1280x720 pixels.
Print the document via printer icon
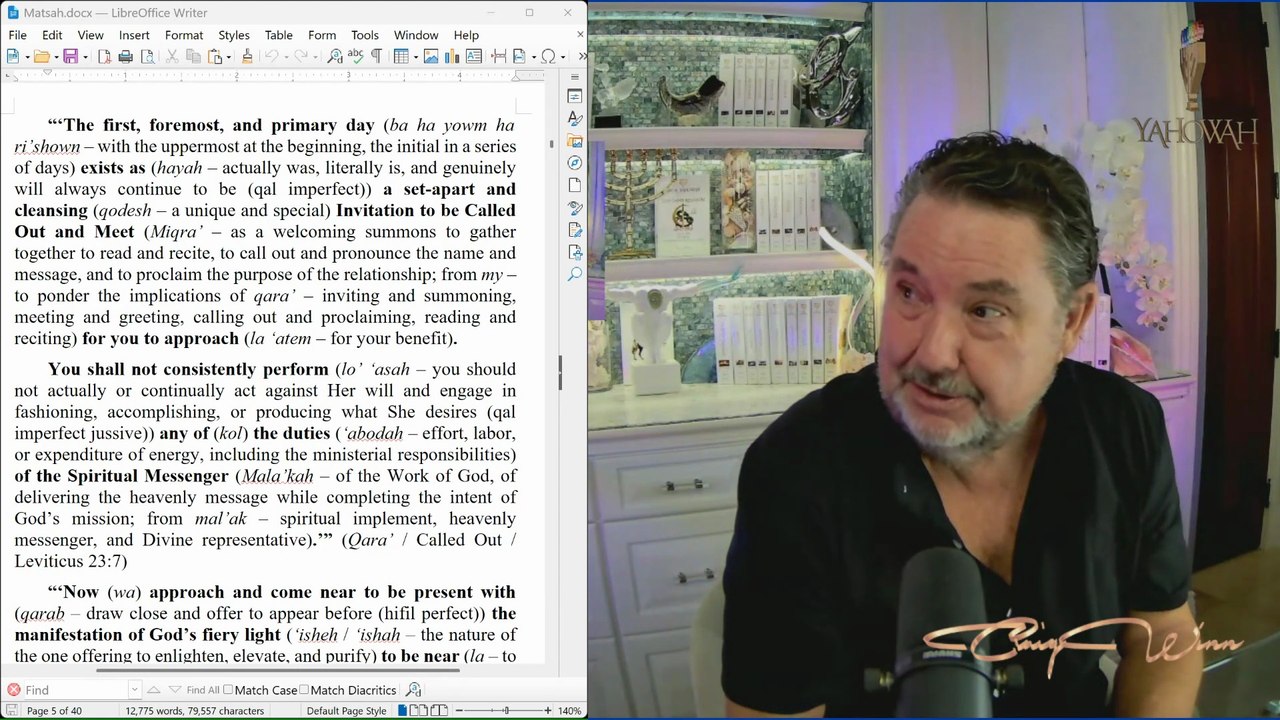tap(125, 56)
